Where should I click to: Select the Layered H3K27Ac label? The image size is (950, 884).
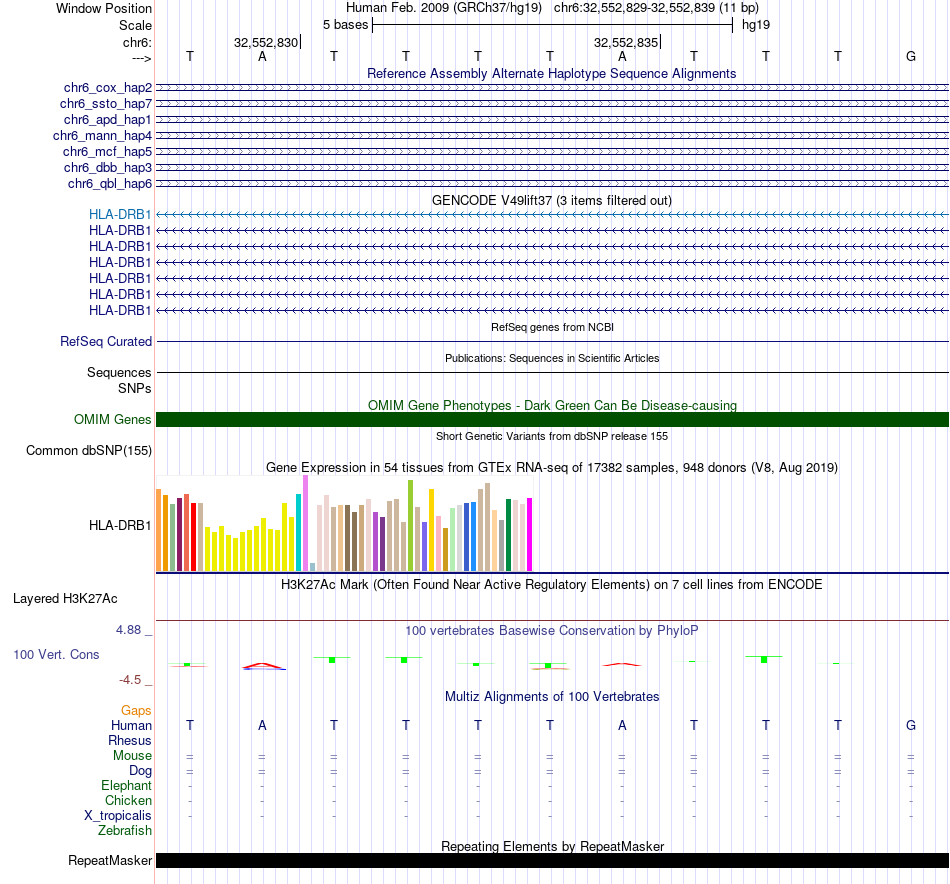click(65, 599)
